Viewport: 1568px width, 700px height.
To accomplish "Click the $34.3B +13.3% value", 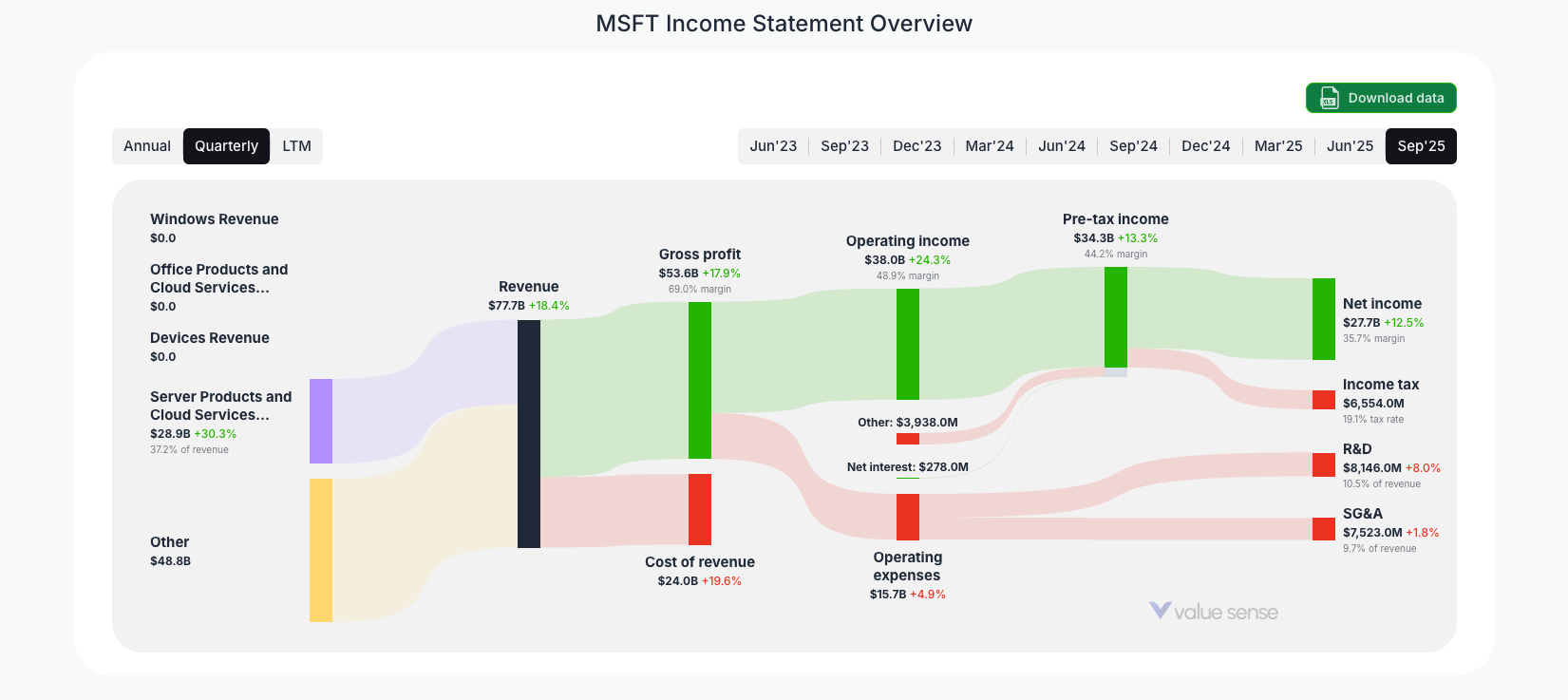I will (x=1116, y=238).
